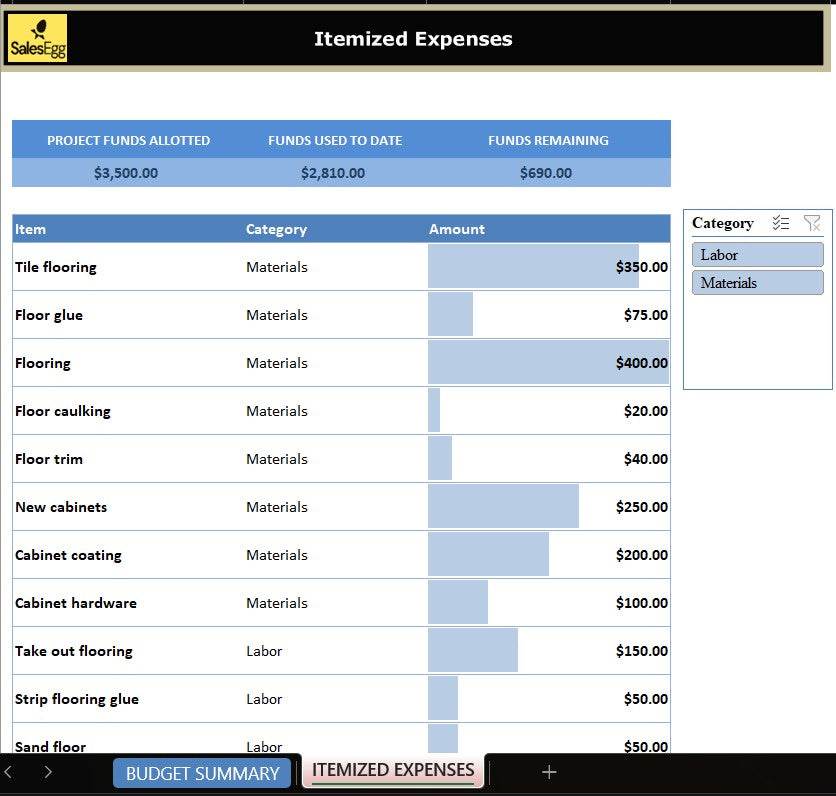Select the Cabinet coating item cell

tap(128, 555)
